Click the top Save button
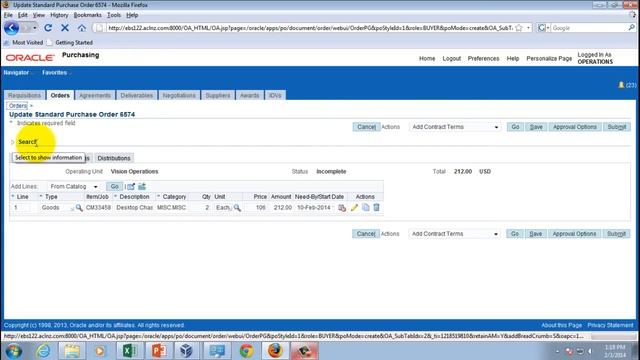The height and width of the screenshot is (360, 640). [536, 127]
